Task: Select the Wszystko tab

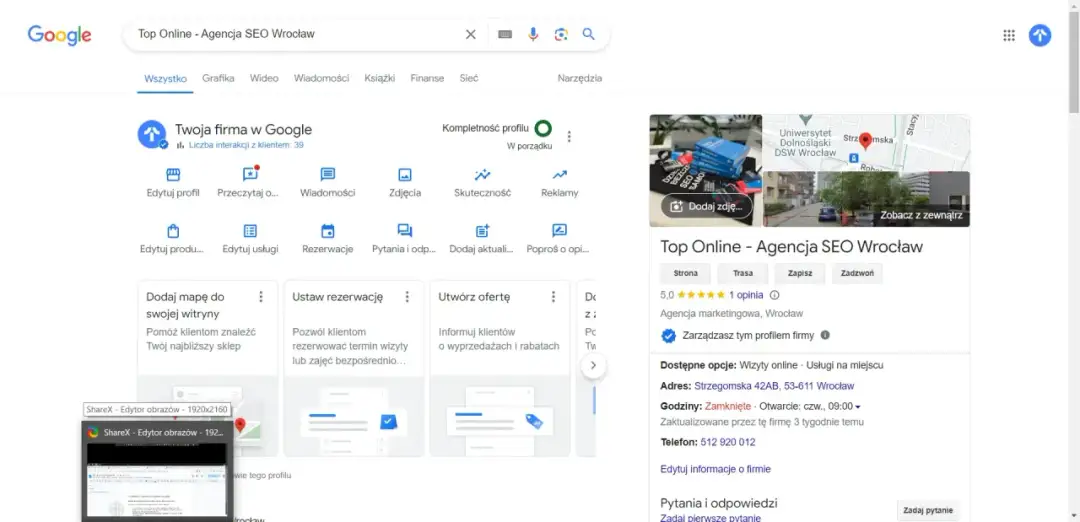Action: [x=165, y=79]
